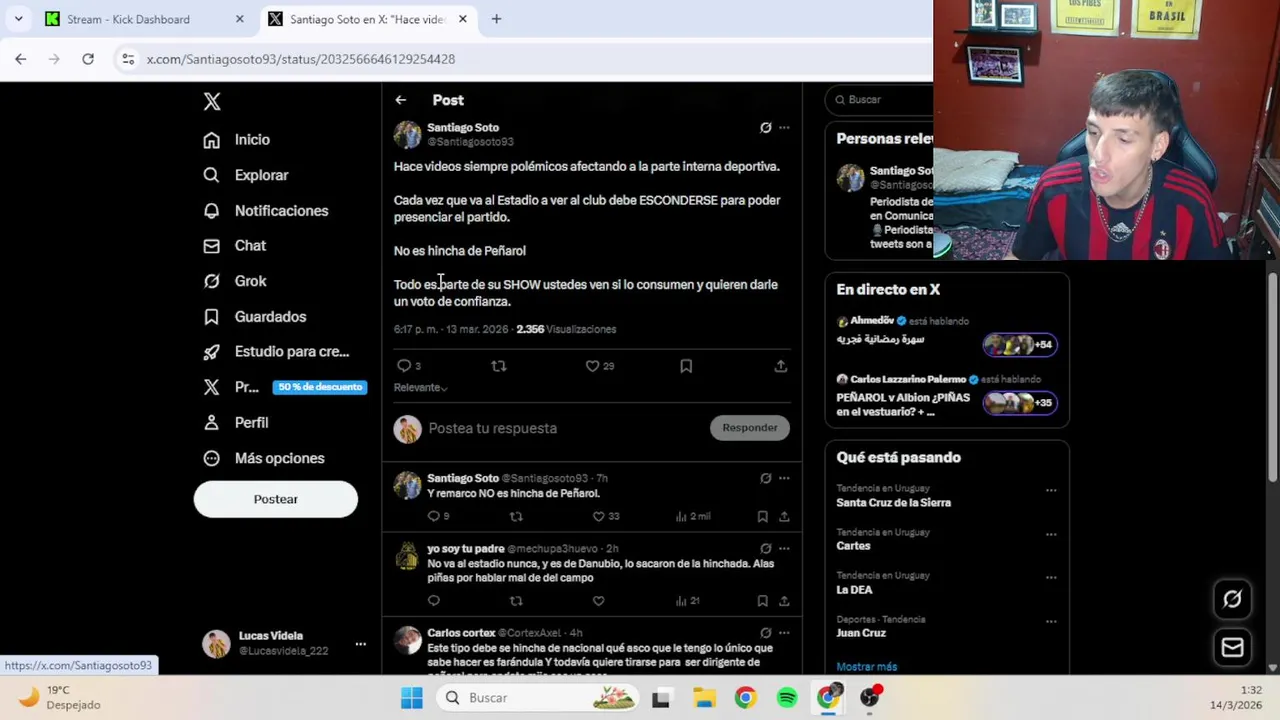The width and height of the screenshot is (1280, 720).
Task: Open options for La DEA trend
Action: pyautogui.click(x=1051, y=577)
